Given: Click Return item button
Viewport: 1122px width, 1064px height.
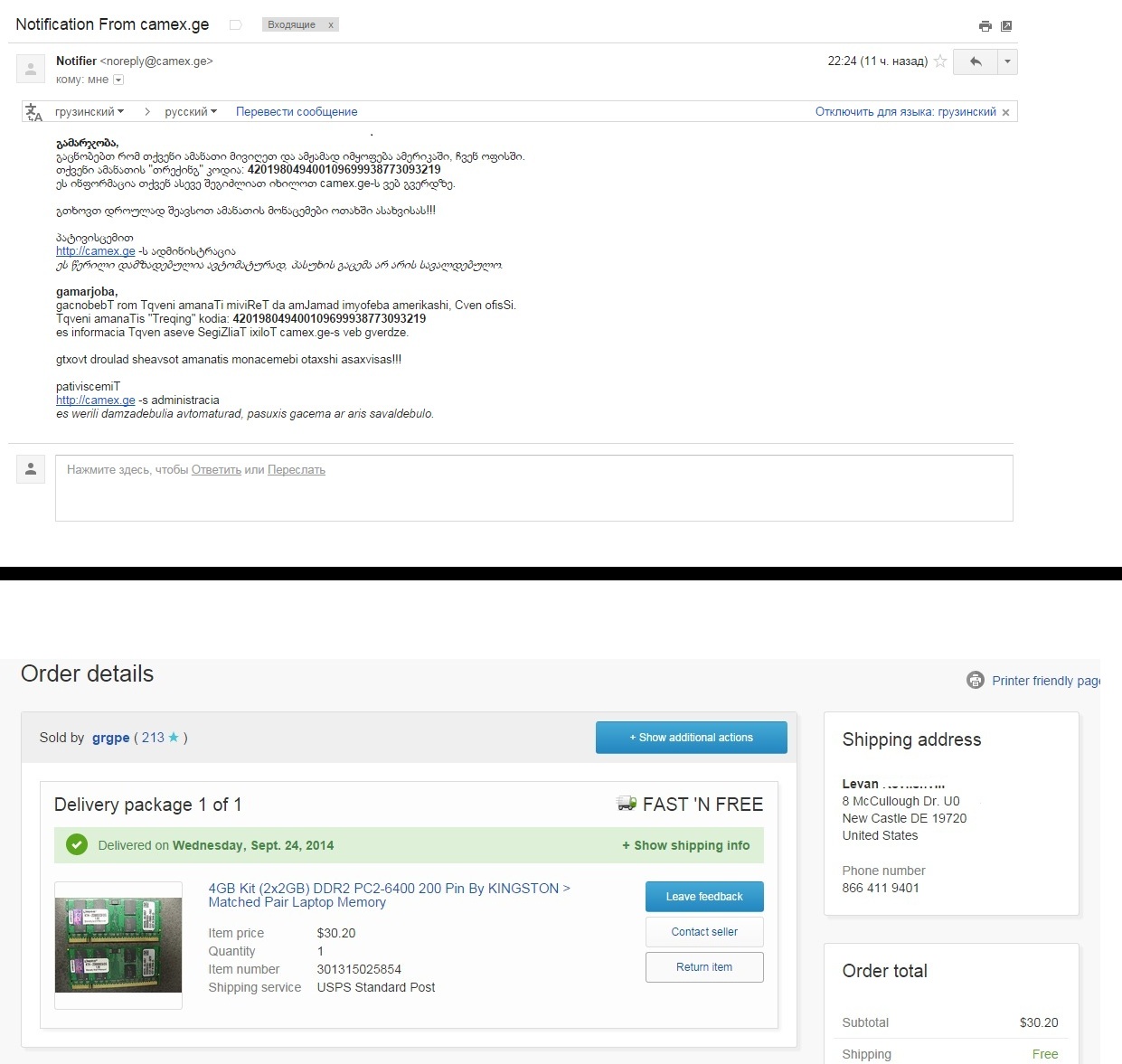Looking at the screenshot, I should point(704,967).
